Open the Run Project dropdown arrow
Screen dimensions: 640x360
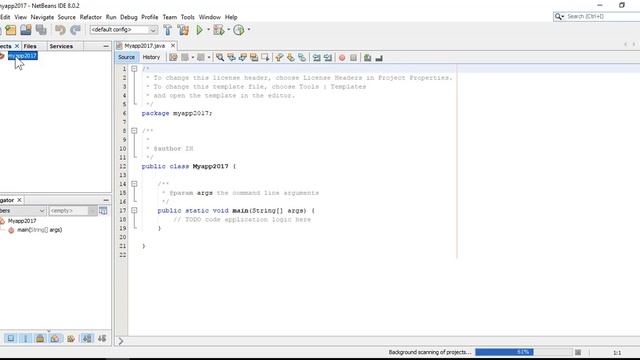pyautogui.click(x=208, y=30)
